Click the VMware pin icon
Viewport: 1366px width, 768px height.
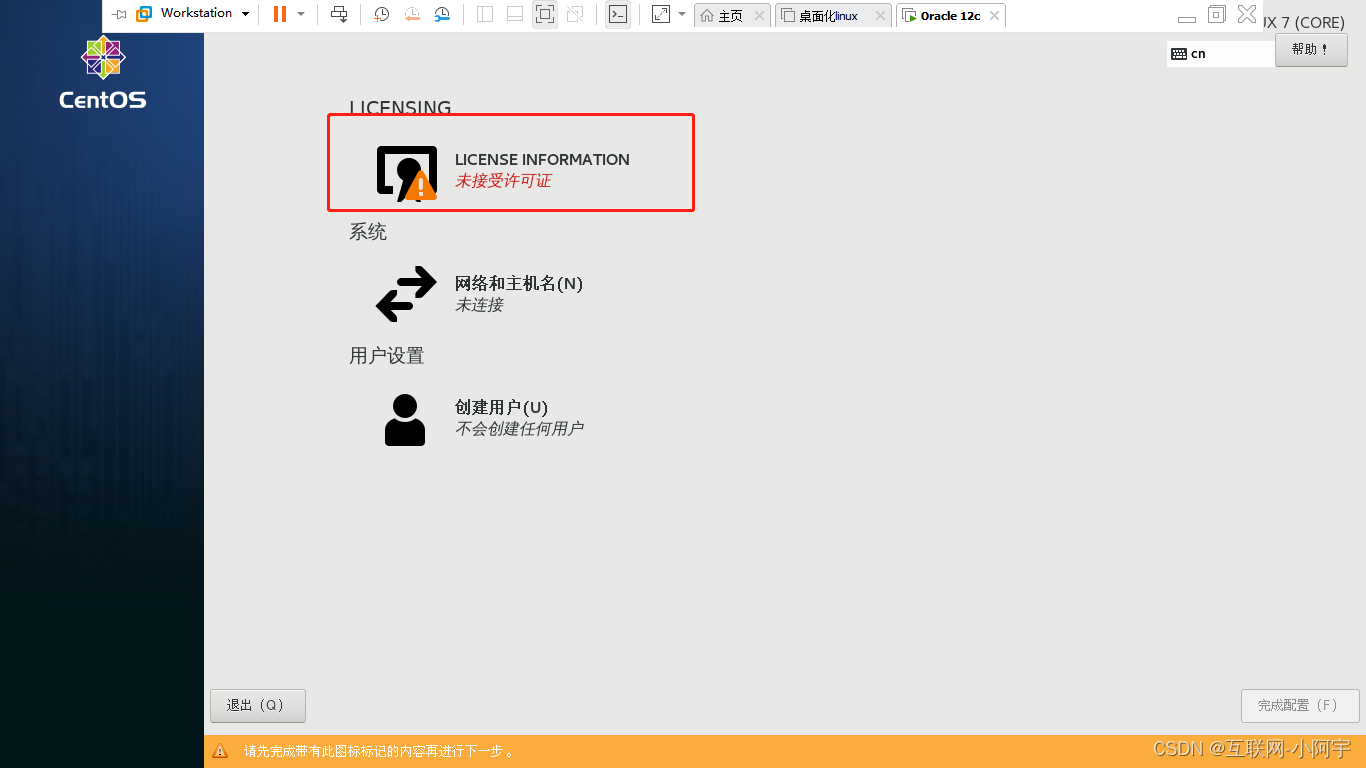pos(119,14)
